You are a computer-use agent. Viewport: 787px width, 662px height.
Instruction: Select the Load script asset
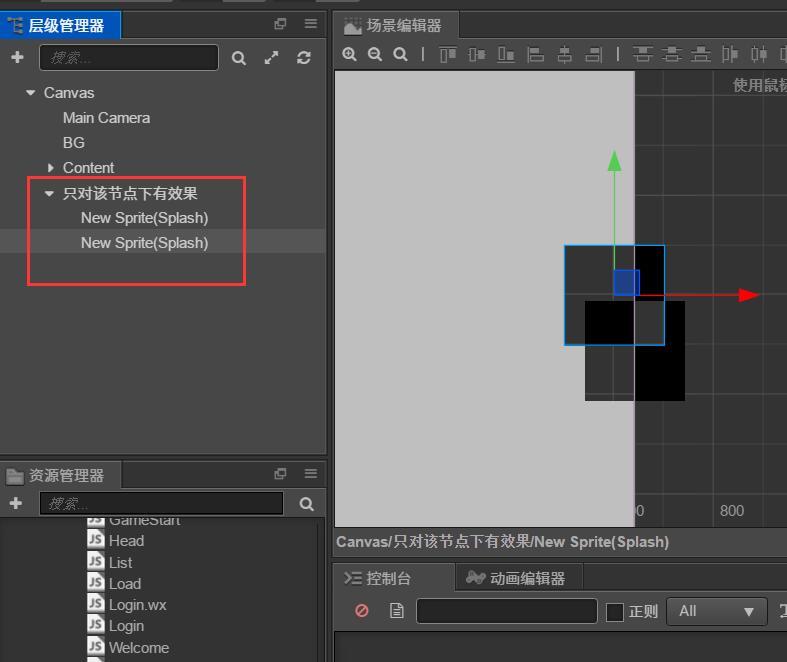[125, 584]
